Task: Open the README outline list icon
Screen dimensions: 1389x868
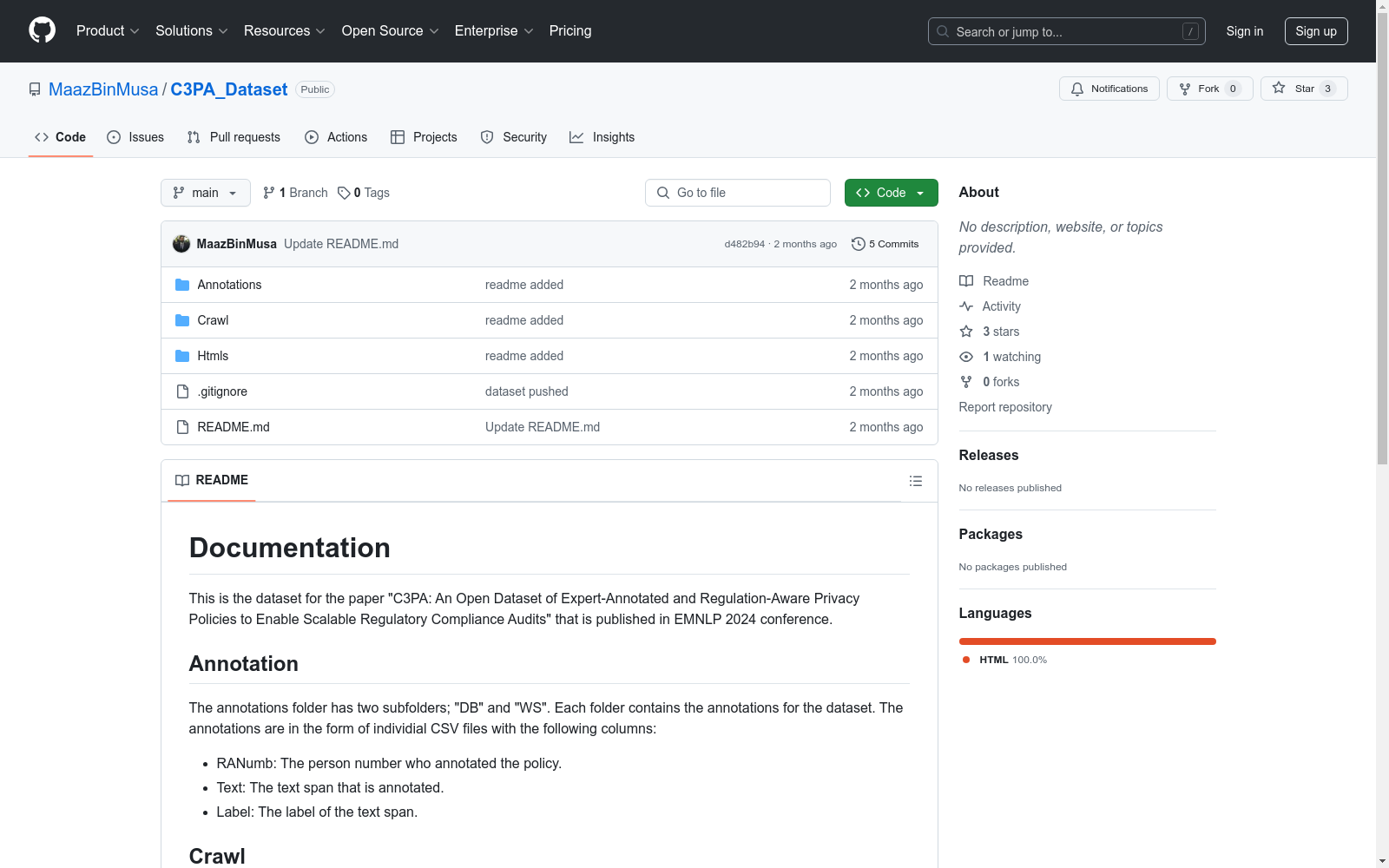Action: click(x=916, y=481)
